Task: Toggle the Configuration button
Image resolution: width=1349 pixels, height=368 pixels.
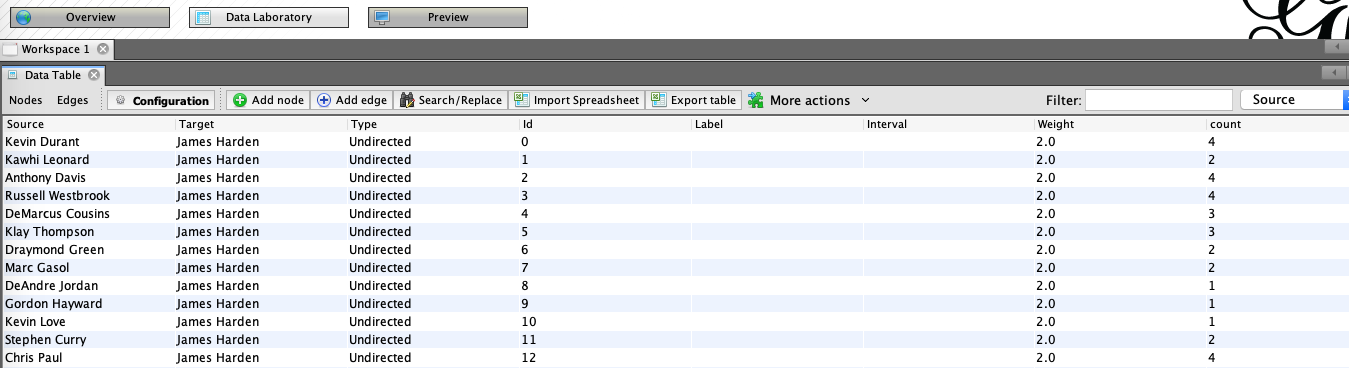Action: pyautogui.click(x=162, y=100)
